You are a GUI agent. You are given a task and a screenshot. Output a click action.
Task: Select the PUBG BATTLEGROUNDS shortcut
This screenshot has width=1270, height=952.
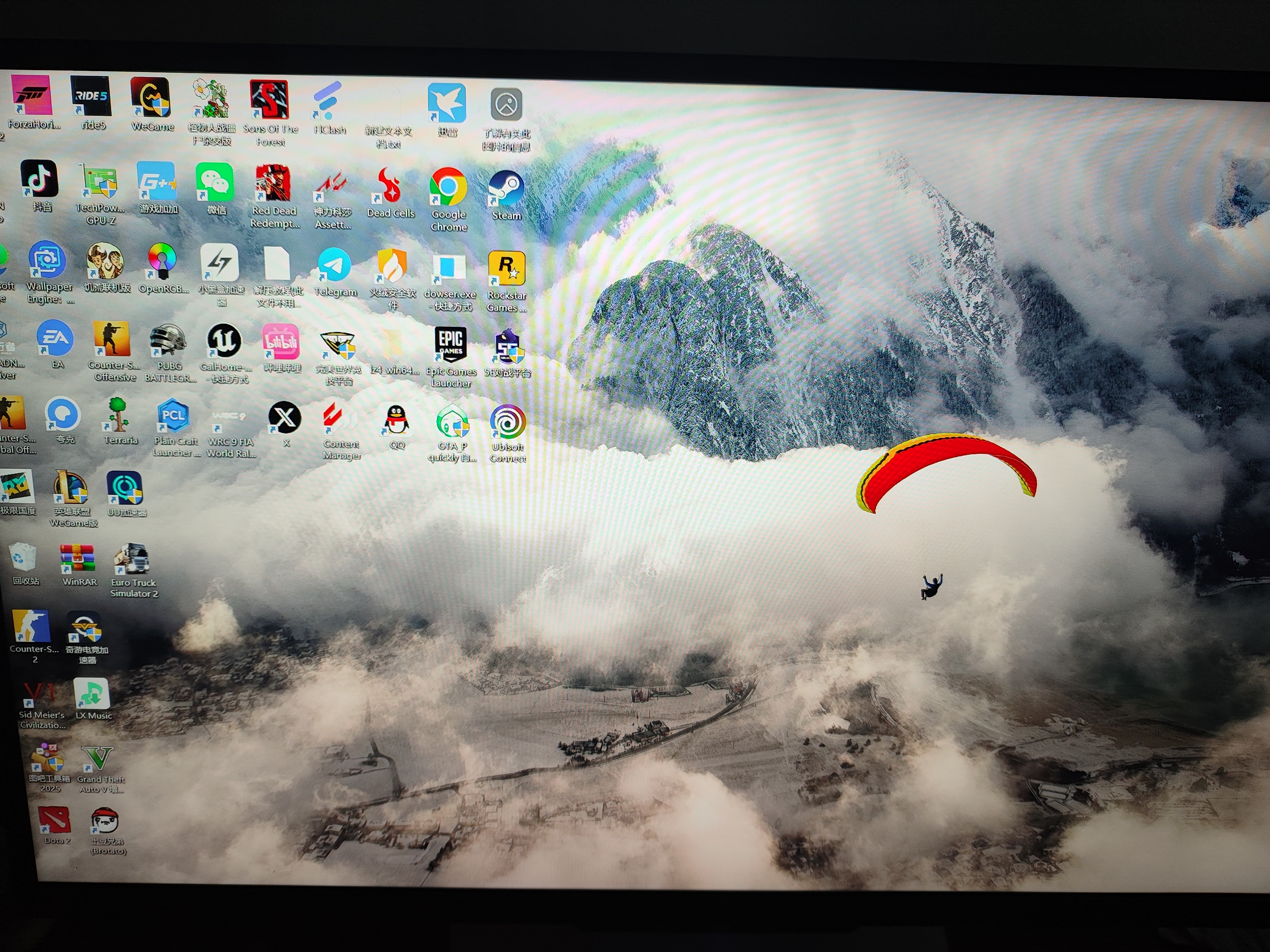click(168, 341)
